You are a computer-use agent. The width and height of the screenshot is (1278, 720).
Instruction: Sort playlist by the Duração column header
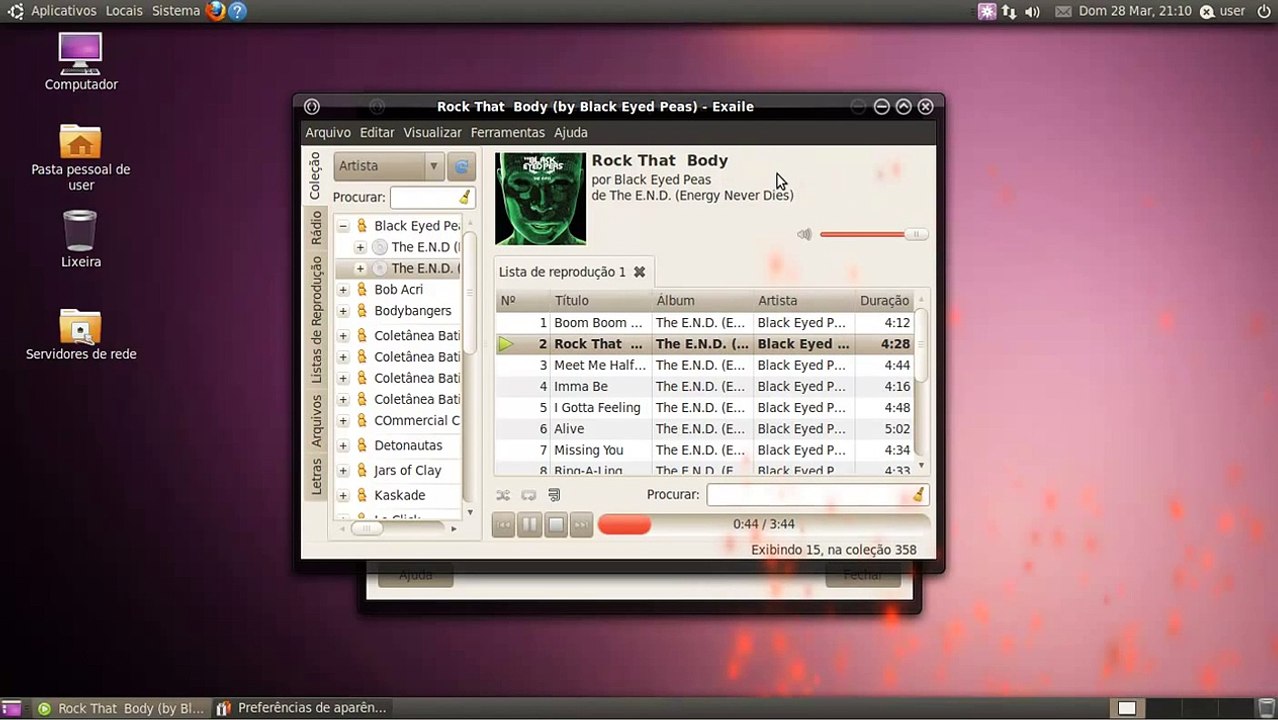(x=884, y=300)
